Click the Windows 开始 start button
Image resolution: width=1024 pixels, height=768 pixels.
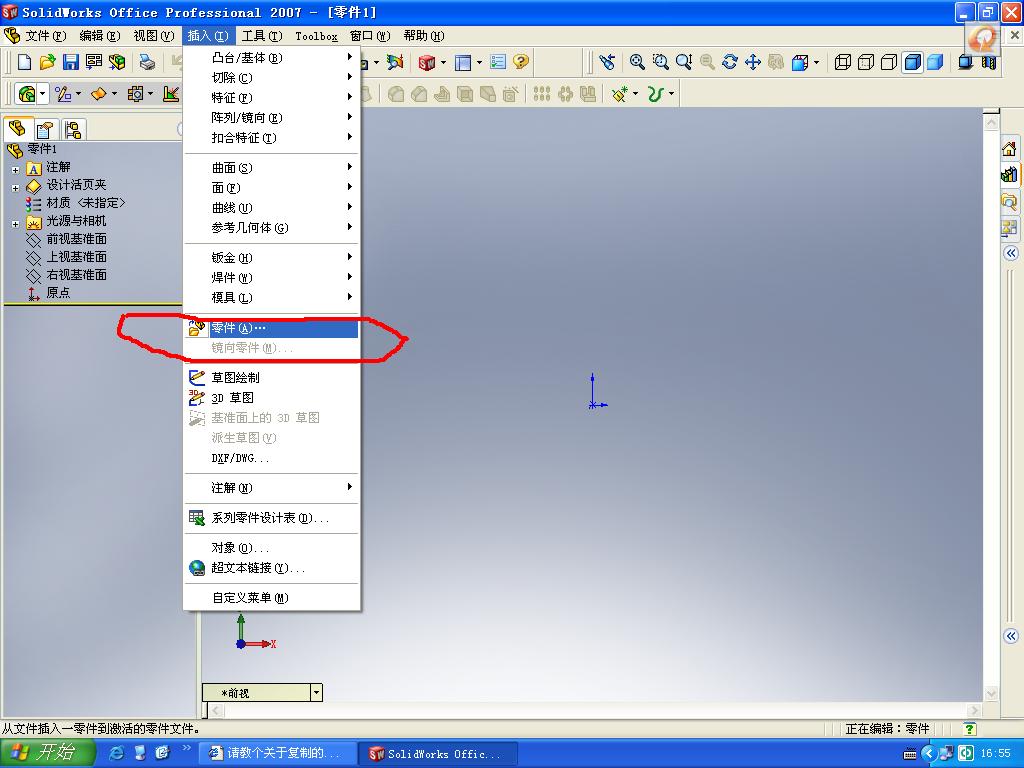(x=48, y=753)
